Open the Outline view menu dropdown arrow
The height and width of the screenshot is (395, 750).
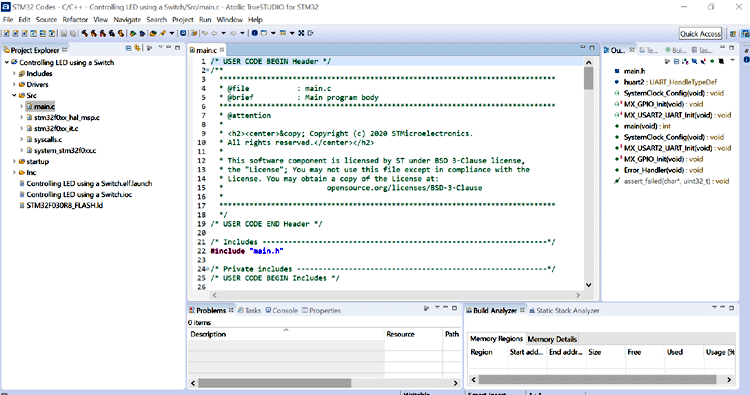(x=732, y=60)
